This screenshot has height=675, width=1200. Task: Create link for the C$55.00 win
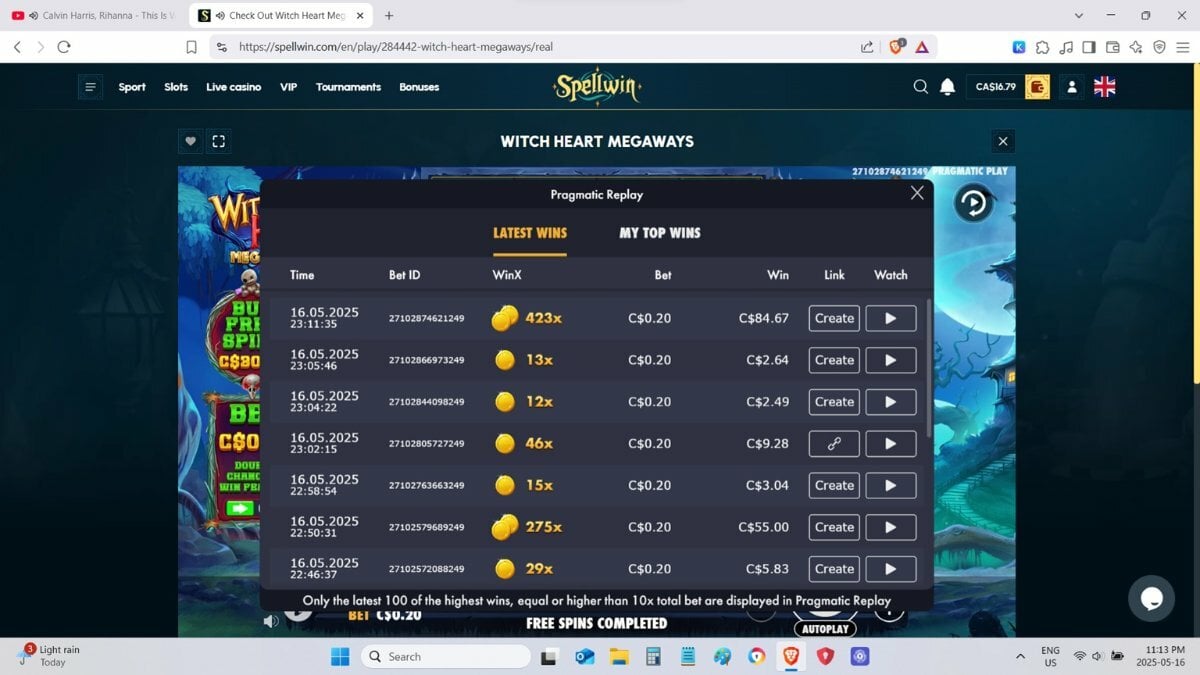834,527
